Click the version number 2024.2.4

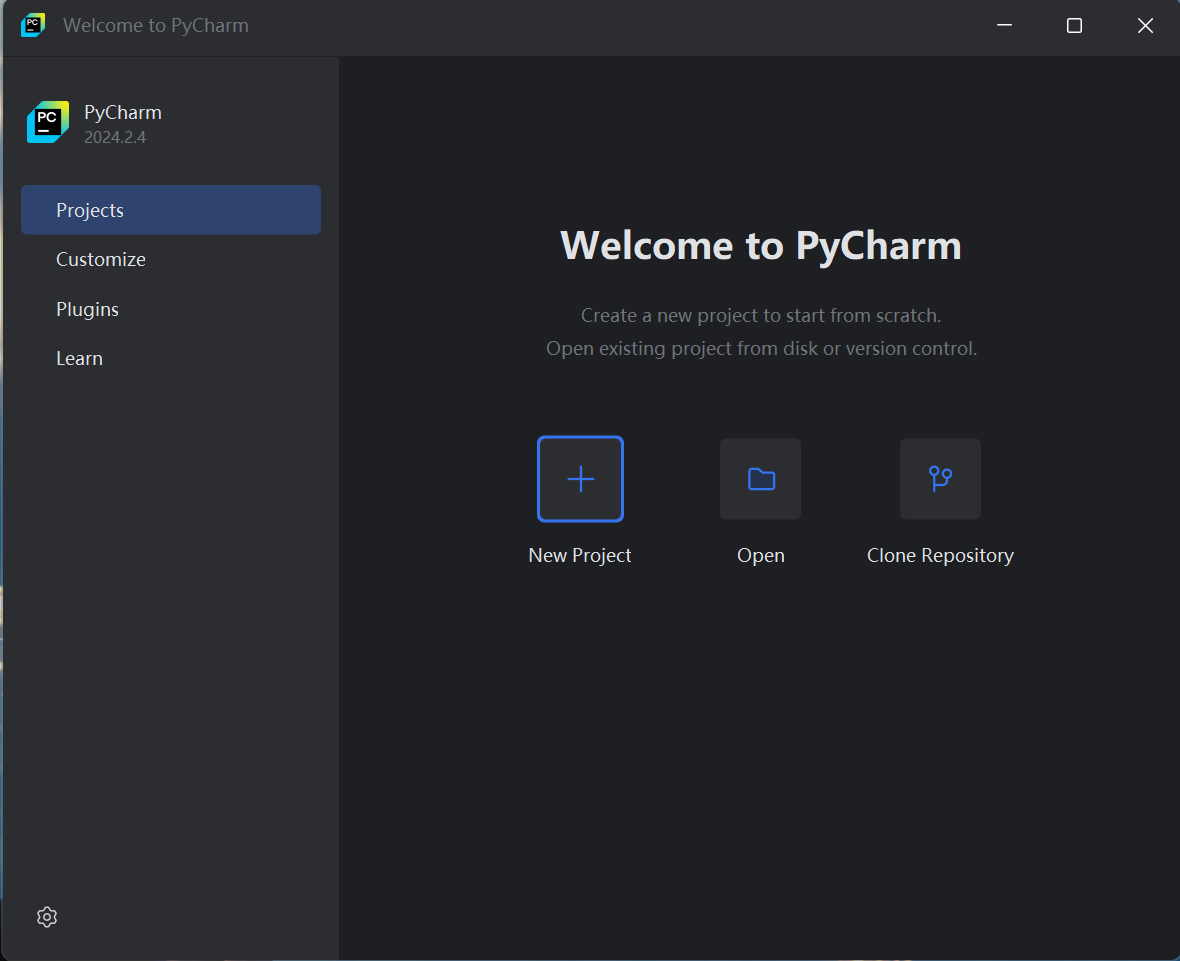(115, 137)
